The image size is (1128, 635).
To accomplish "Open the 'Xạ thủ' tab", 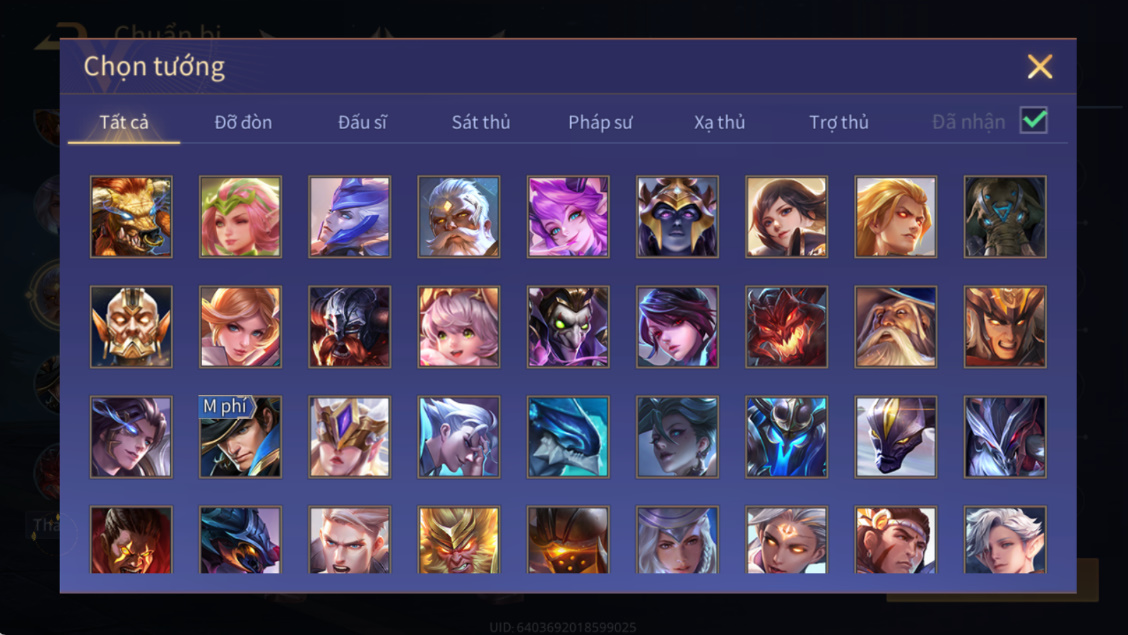I will pyautogui.click(x=719, y=122).
